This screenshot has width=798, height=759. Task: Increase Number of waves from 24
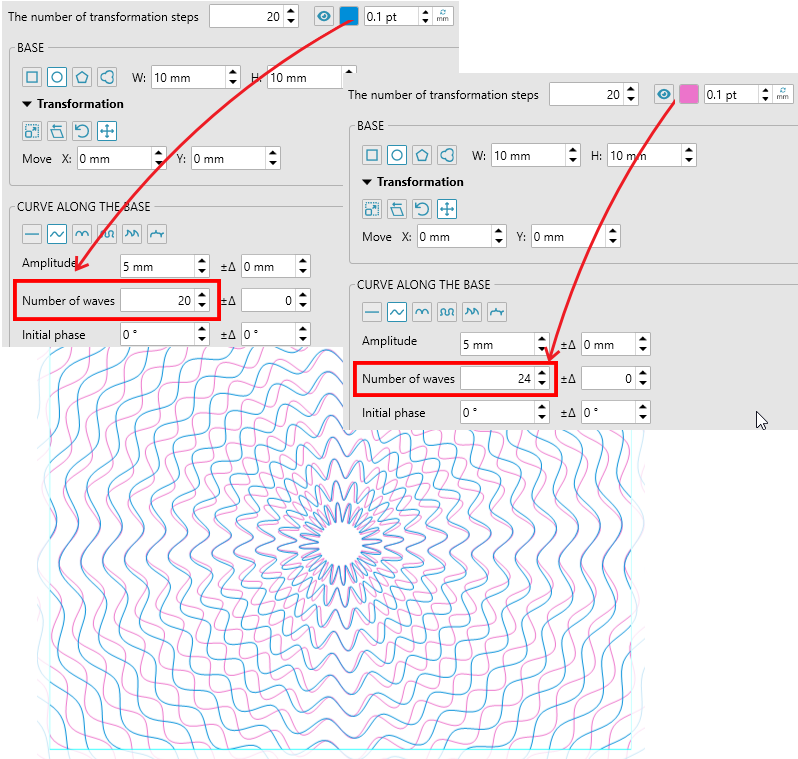542,373
